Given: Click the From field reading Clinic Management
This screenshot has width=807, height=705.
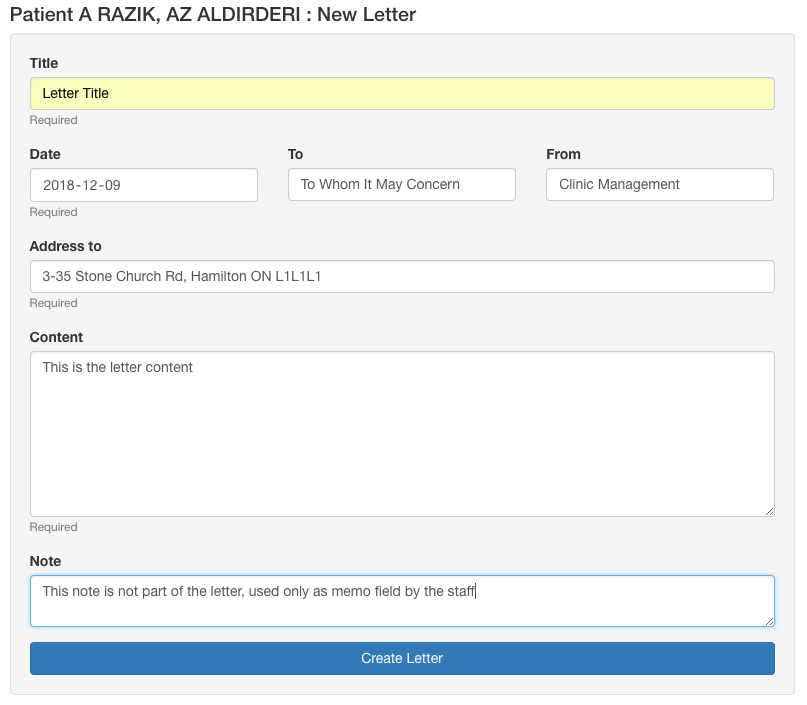Looking at the screenshot, I should (x=660, y=184).
